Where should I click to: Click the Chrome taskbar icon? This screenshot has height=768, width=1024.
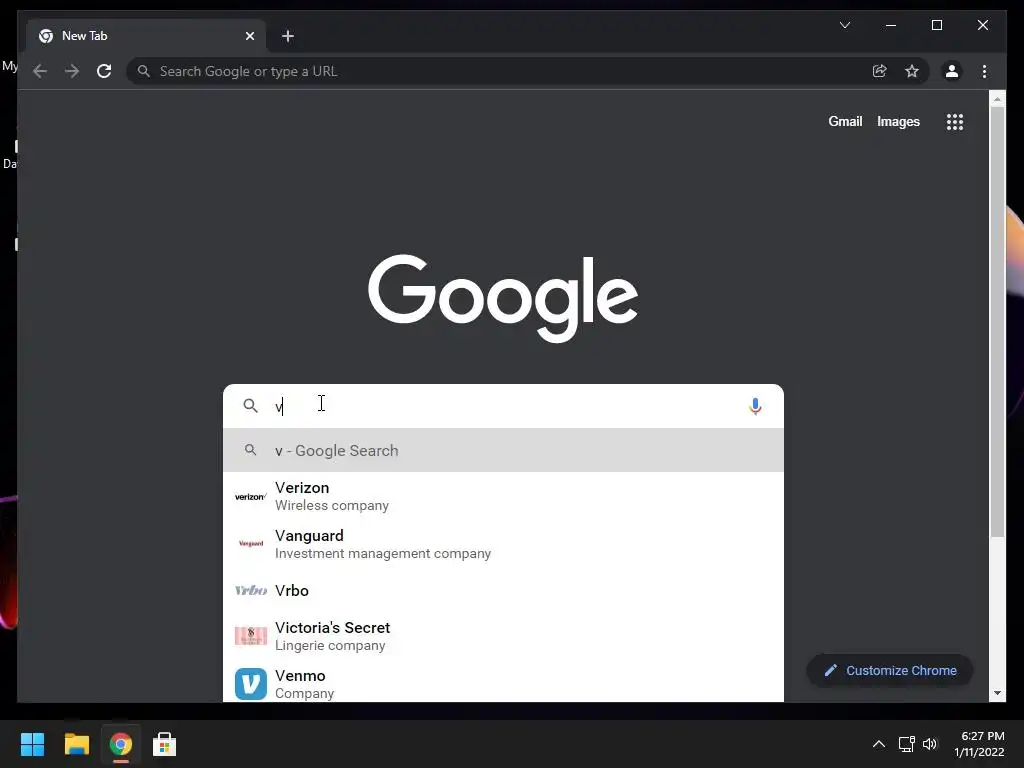click(120, 744)
